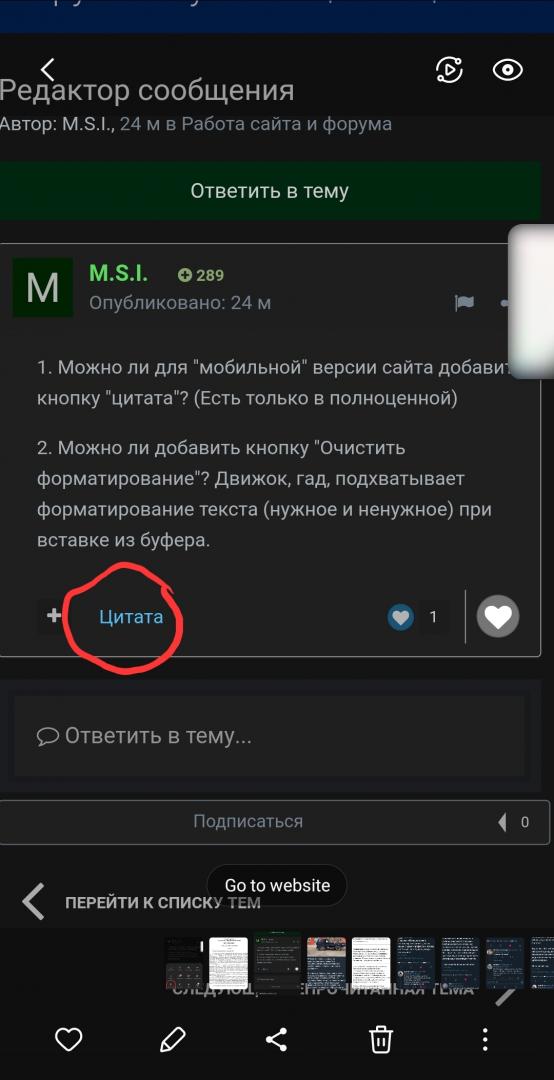Click the blue reaction heart count icon
Screen dimensions: 554x1080
pos(400,617)
